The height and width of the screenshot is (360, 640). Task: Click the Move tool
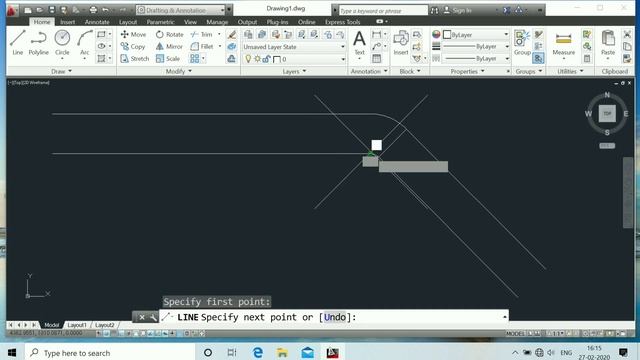tap(133, 35)
